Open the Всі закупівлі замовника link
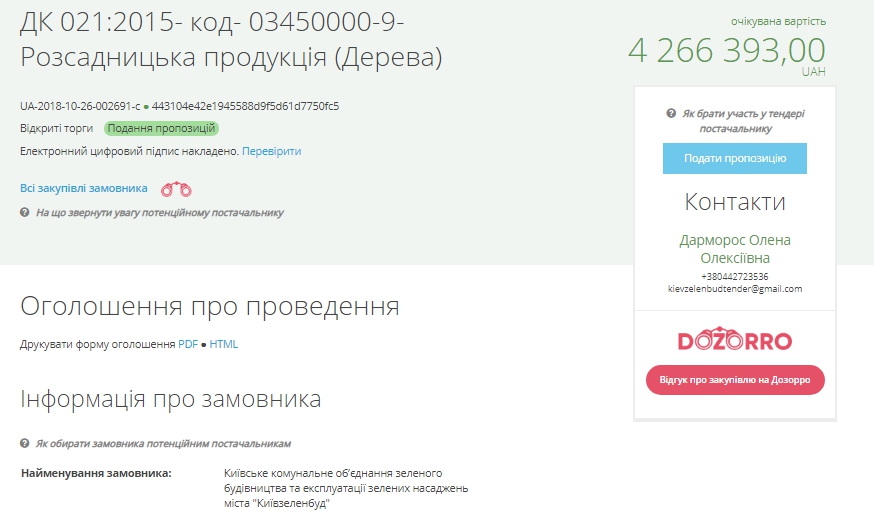The width and height of the screenshot is (874, 518). coord(84,189)
